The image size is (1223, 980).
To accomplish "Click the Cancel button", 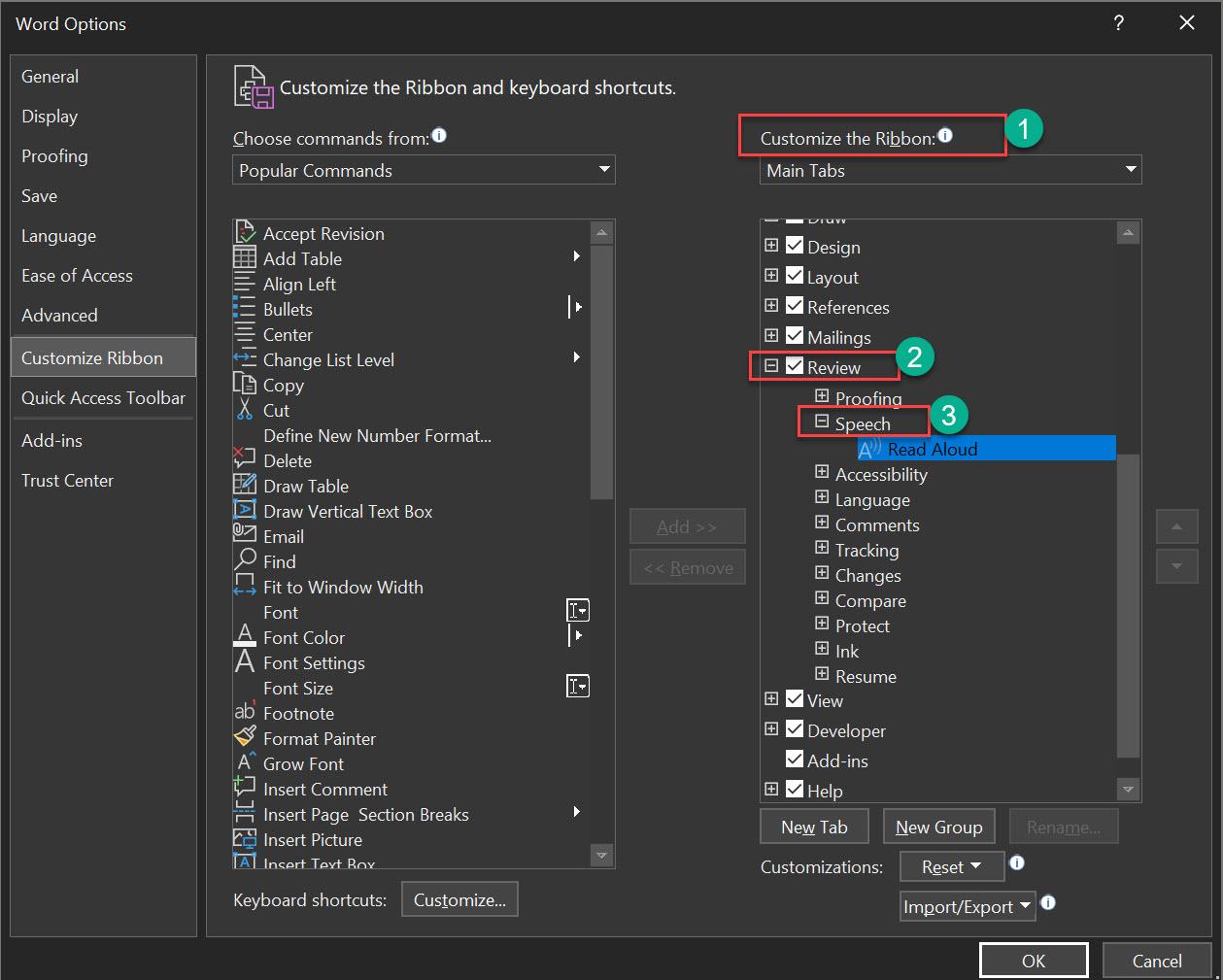I will point(1157,961).
